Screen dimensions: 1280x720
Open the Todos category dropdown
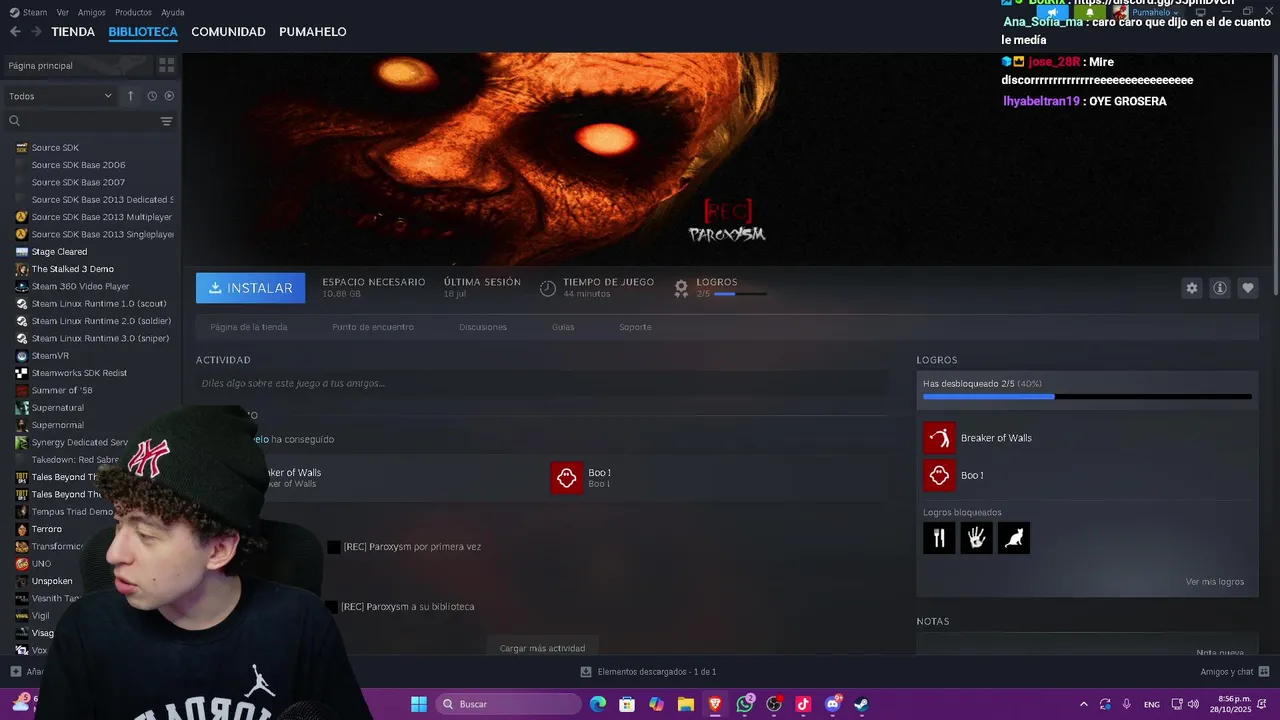click(x=60, y=96)
